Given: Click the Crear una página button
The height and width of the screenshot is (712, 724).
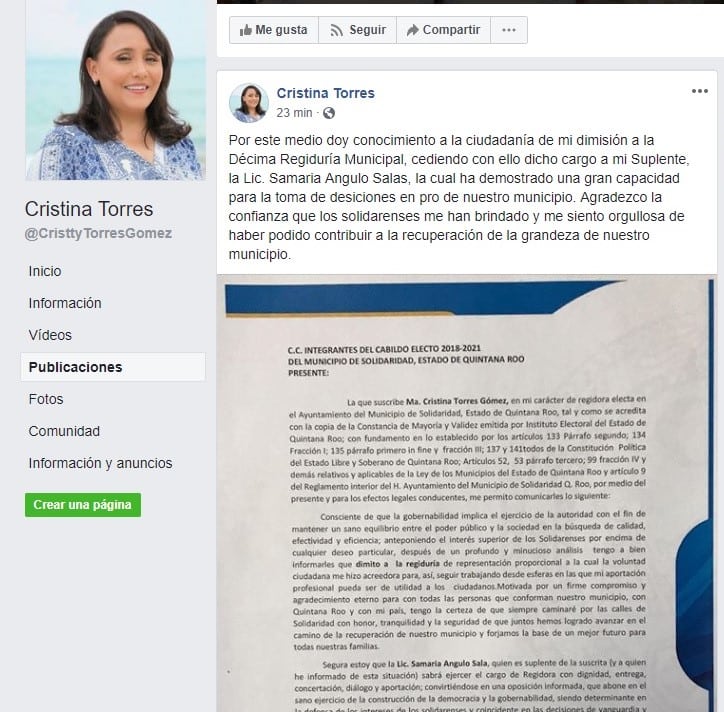Looking at the screenshot, I should [x=83, y=505].
